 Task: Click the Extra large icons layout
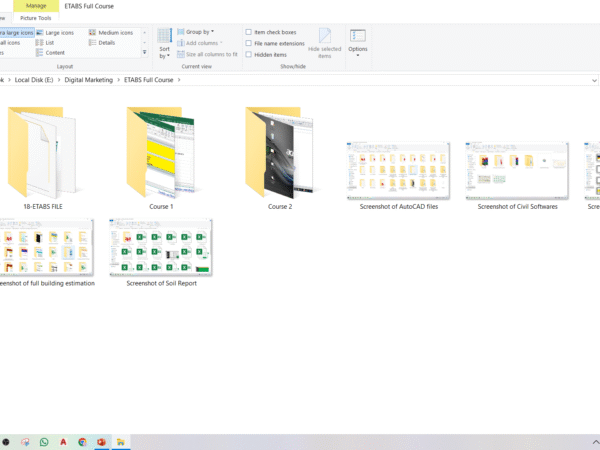(x=17, y=33)
